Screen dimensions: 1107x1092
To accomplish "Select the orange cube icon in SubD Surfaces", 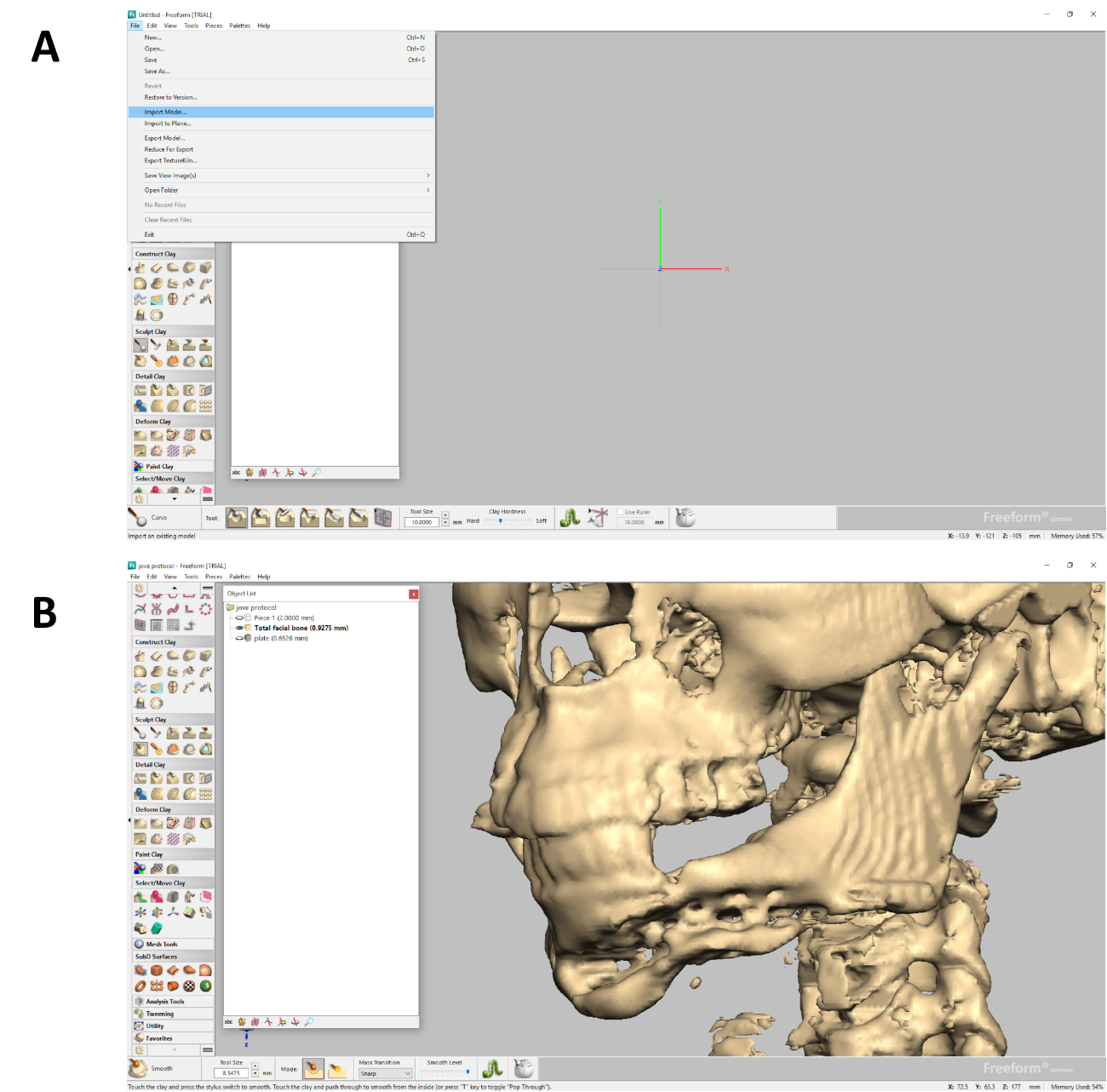I will (x=157, y=970).
